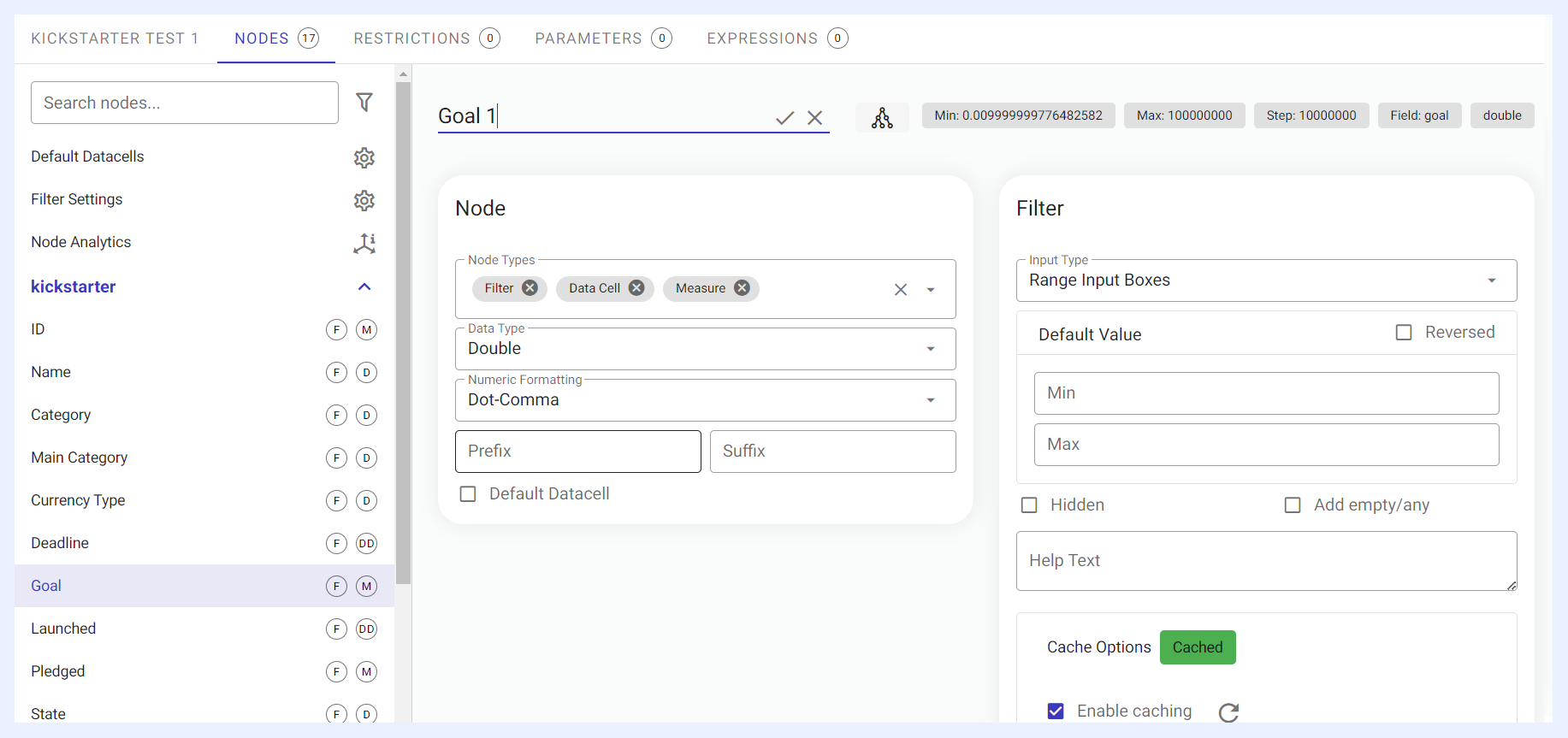Open the Data Type dropdown
The width and height of the screenshot is (1568, 738).
tap(705, 349)
